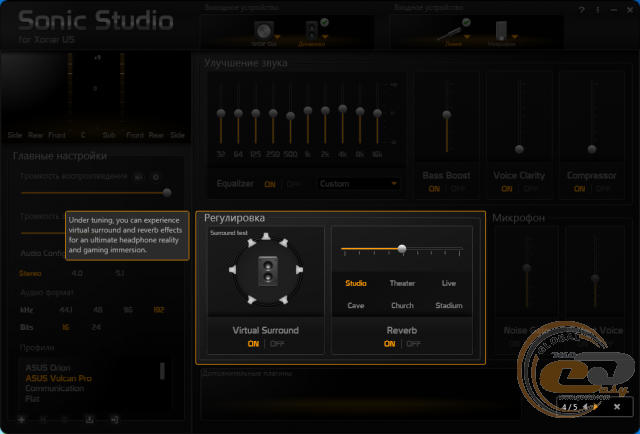Add a new profile with plus icon
The width and height of the screenshot is (640, 434).
(21, 419)
